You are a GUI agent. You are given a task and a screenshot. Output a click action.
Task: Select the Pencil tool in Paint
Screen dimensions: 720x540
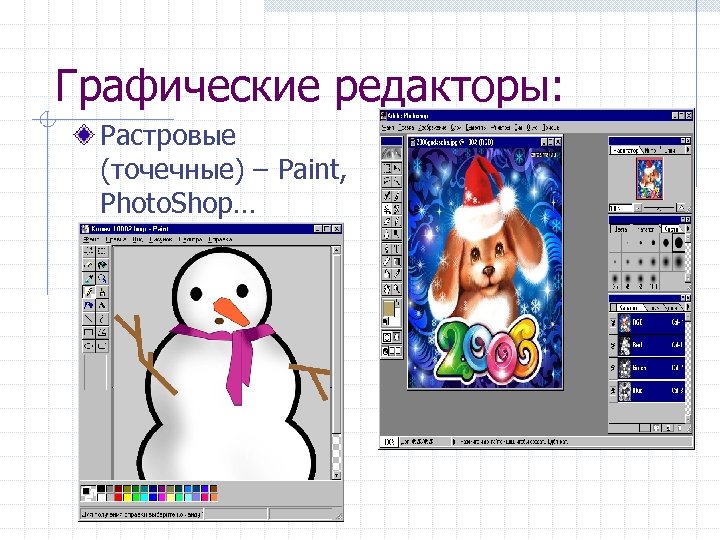tap(89, 292)
